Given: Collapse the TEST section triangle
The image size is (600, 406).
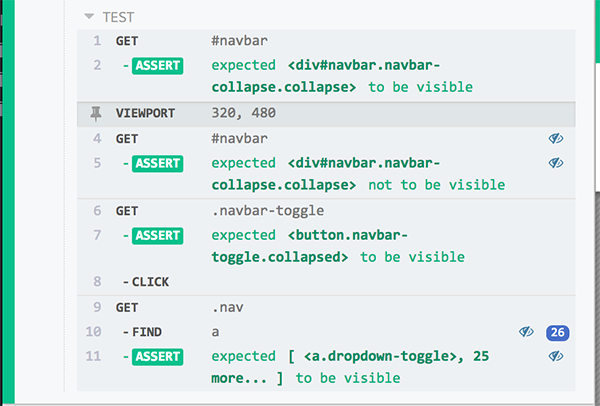Looking at the screenshot, I should (x=90, y=17).
